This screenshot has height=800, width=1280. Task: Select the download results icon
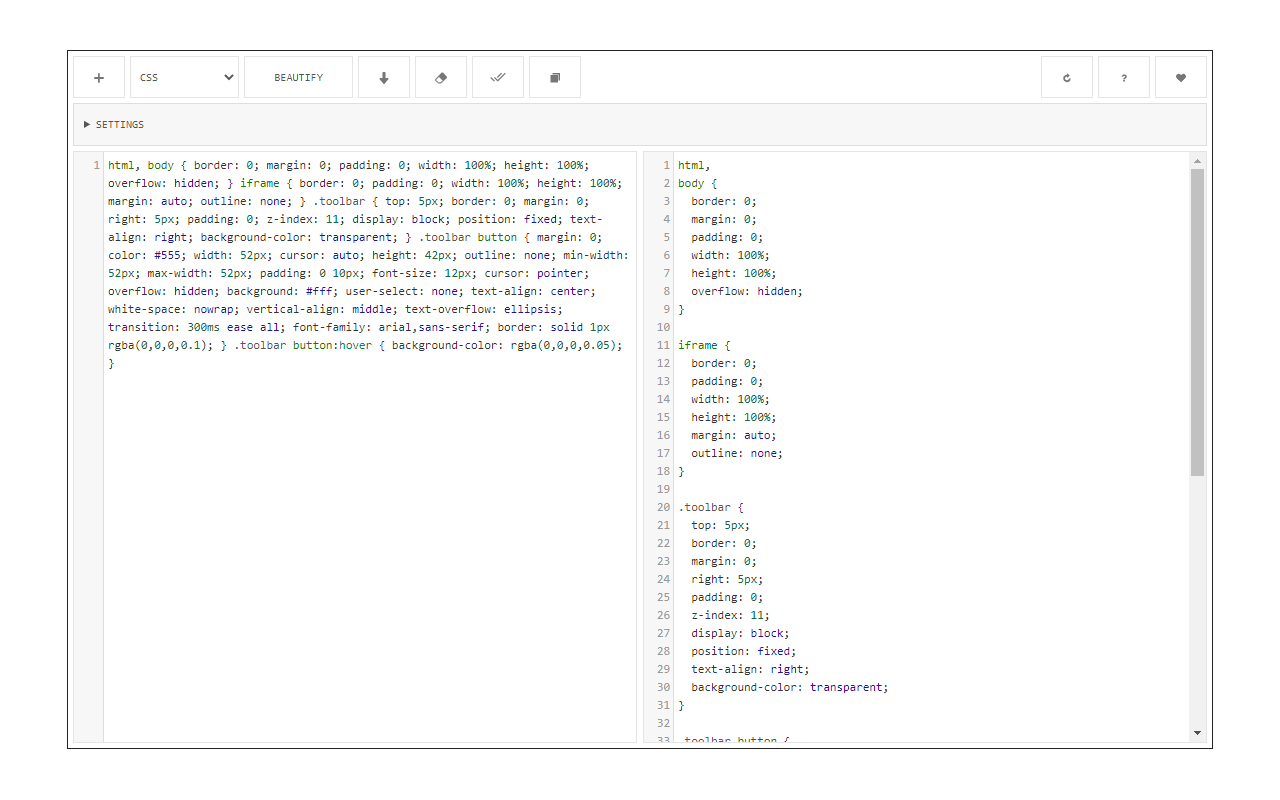tap(384, 77)
